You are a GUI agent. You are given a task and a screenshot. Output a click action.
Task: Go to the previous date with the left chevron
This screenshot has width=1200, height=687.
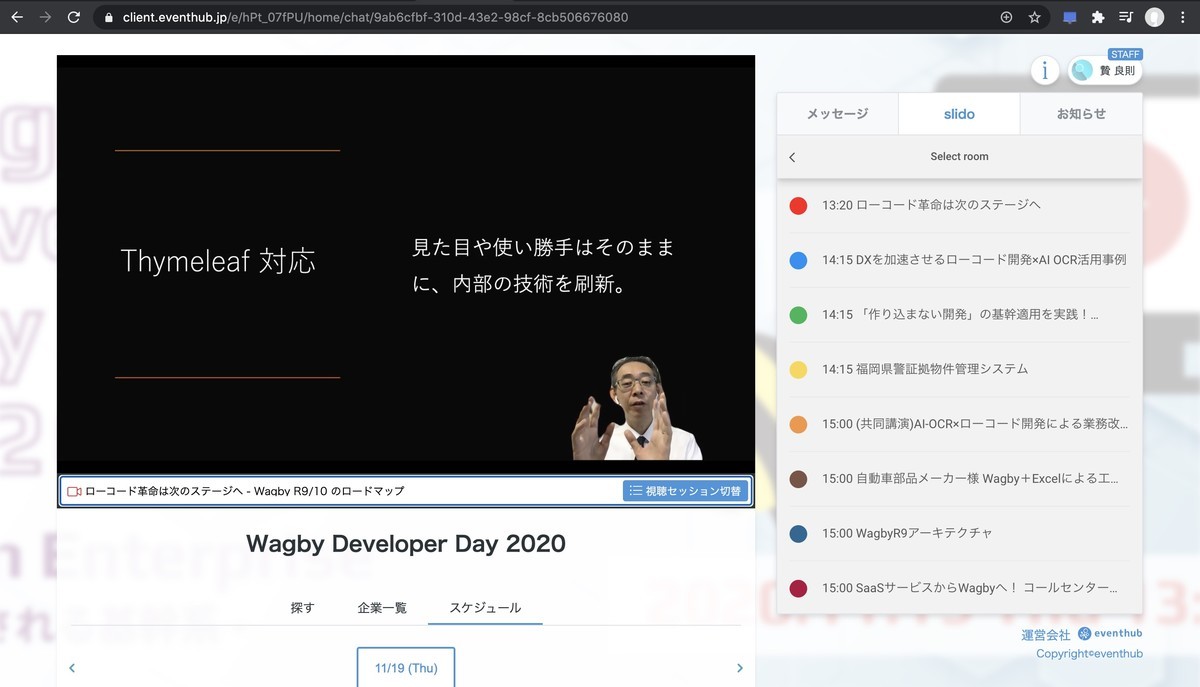(72, 668)
